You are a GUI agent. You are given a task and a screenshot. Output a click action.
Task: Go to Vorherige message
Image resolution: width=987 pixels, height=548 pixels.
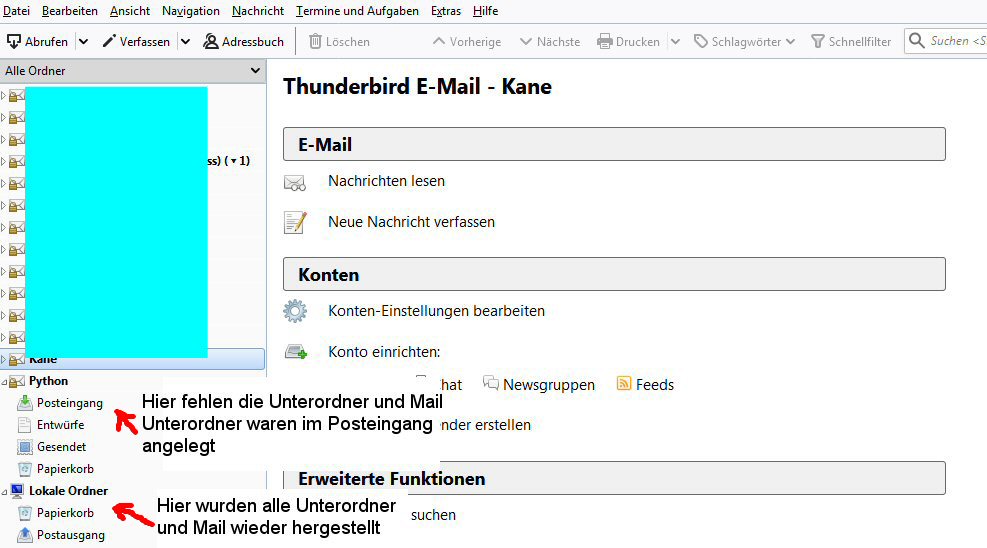coord(467,42)
